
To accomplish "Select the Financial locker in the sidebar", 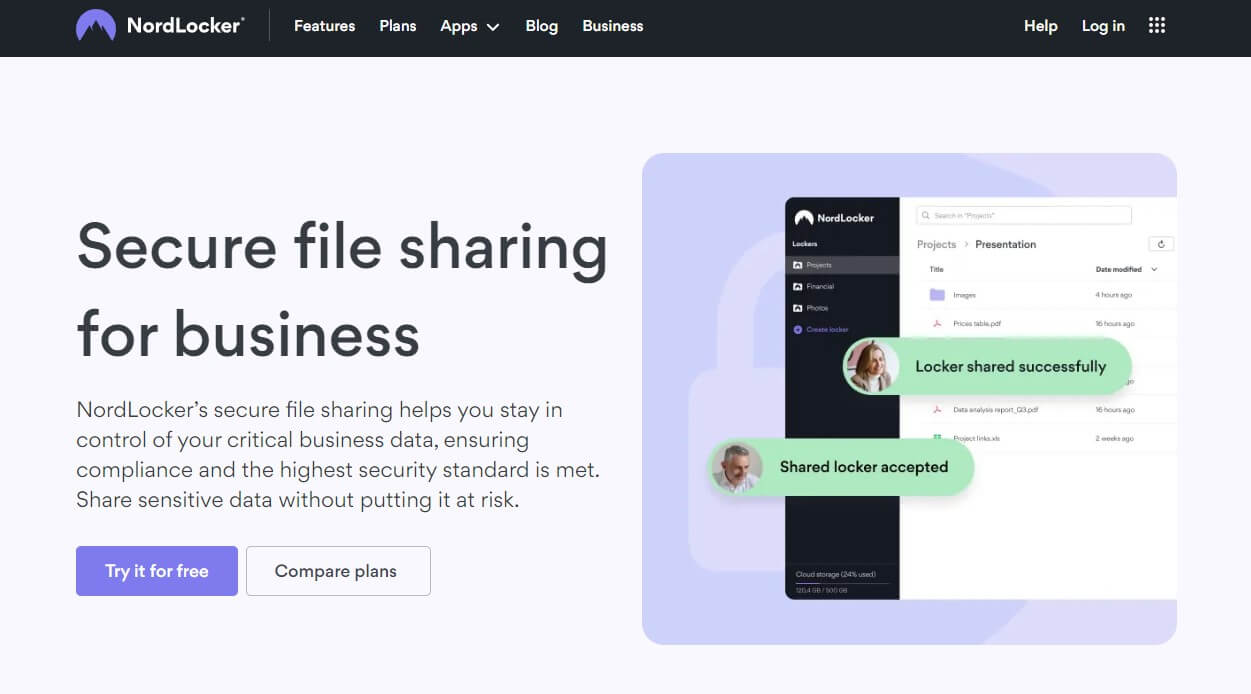I will [843, 287].
